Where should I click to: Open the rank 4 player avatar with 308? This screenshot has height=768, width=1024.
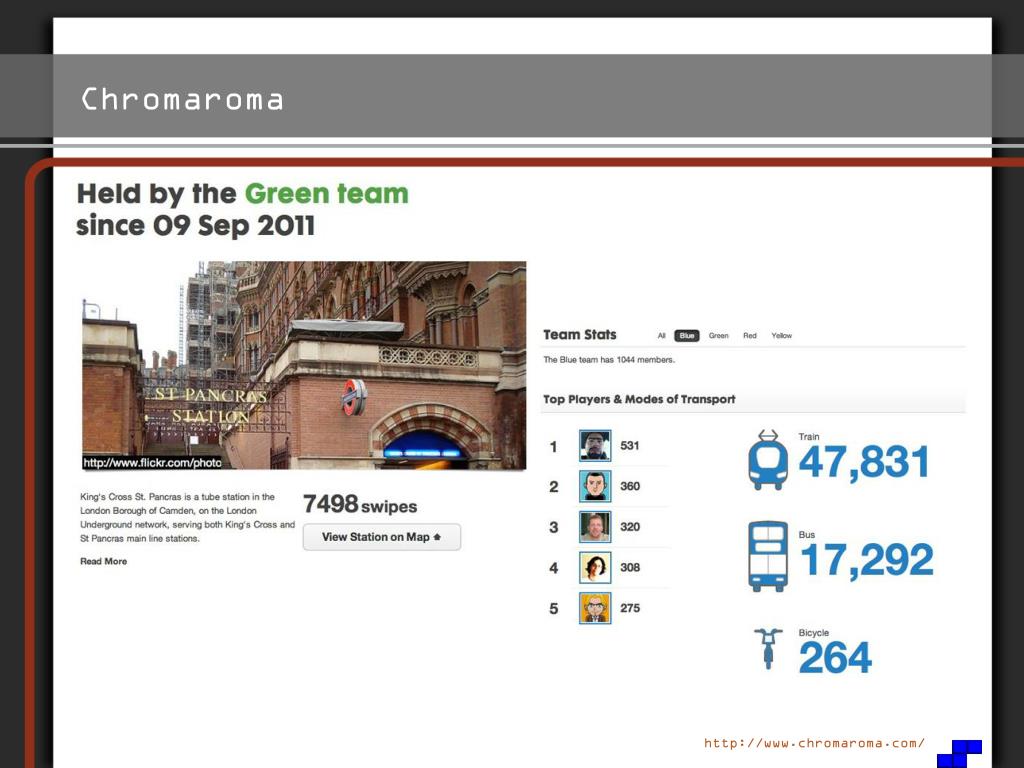point(595,568)
